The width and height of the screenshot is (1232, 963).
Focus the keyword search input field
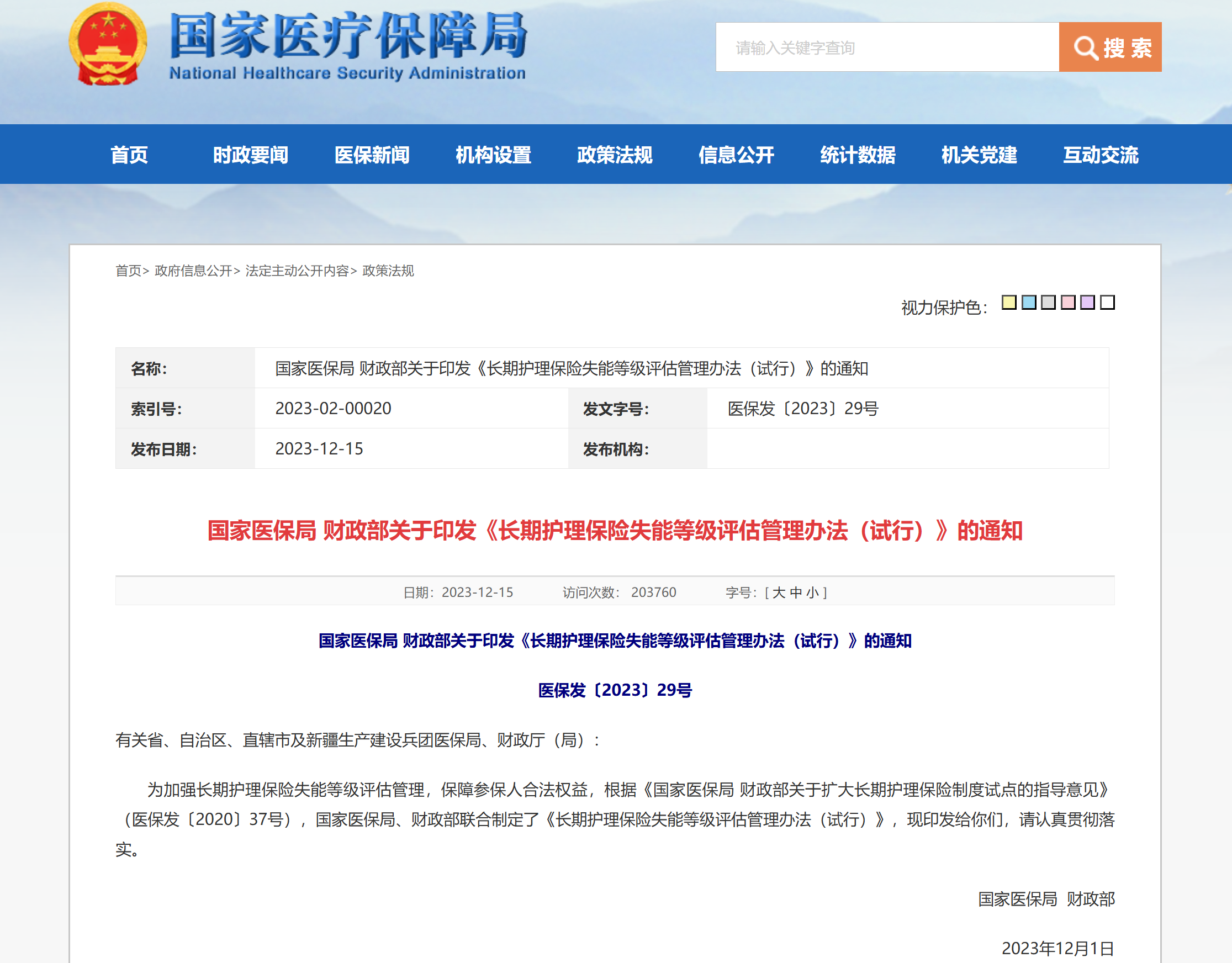887,47
